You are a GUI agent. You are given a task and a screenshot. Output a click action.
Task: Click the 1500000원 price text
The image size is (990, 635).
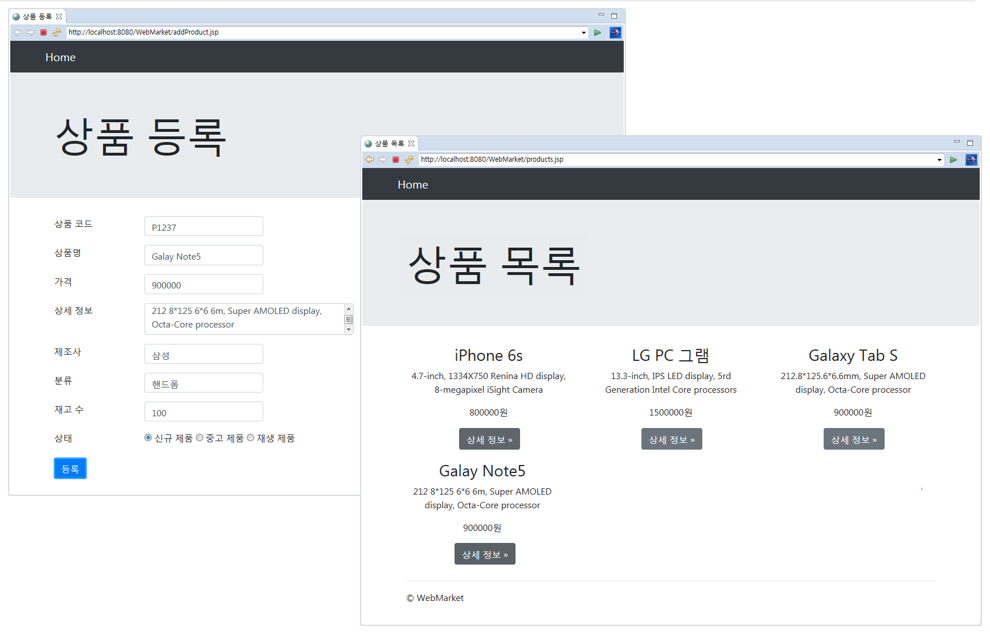pos(671,413)
